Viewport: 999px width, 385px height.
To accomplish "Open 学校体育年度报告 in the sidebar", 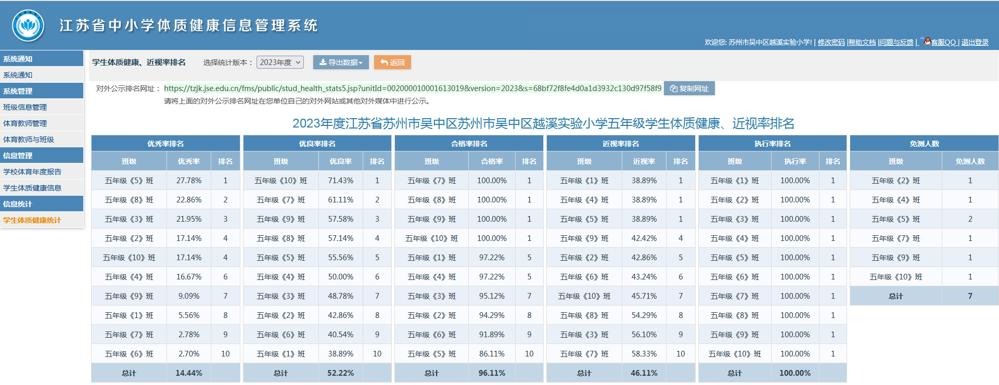I will point(41,171).
